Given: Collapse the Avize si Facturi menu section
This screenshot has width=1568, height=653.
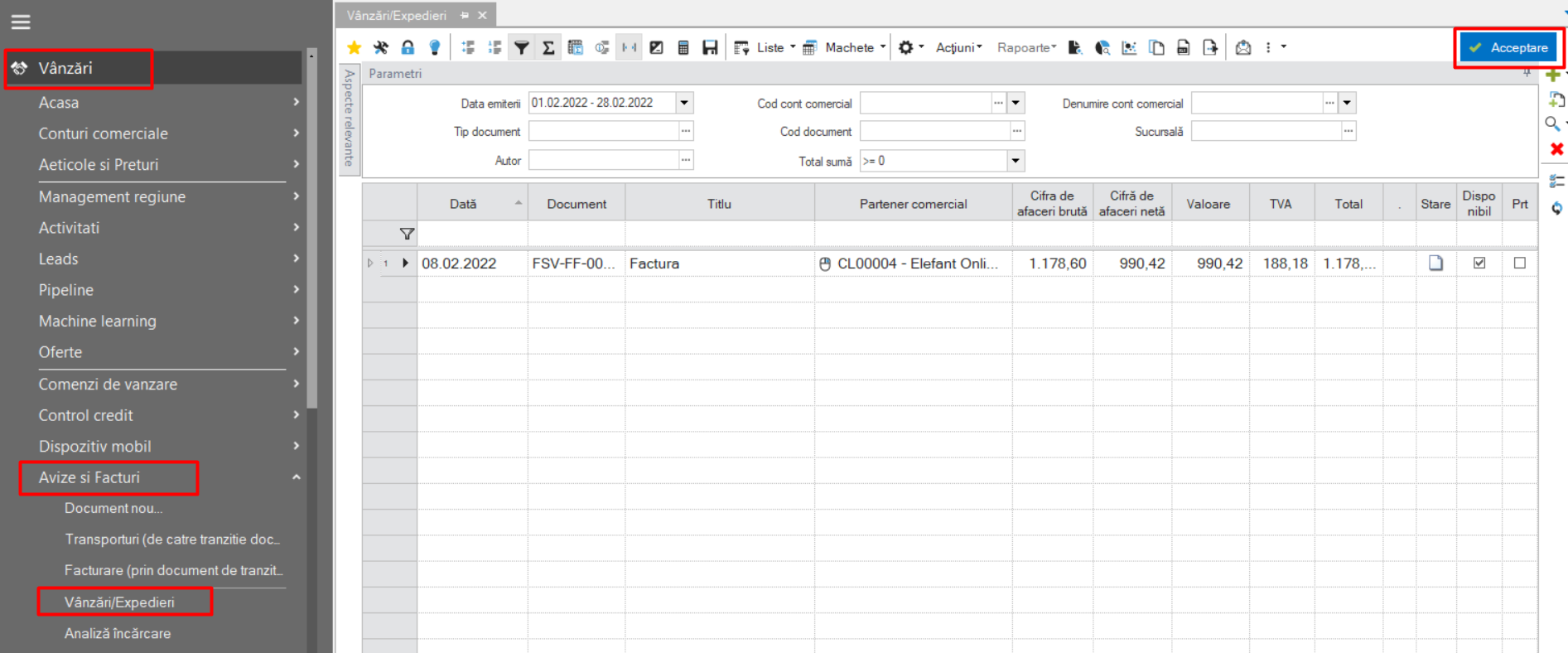Looking at the screenshot, I should (x=296, y=477).
